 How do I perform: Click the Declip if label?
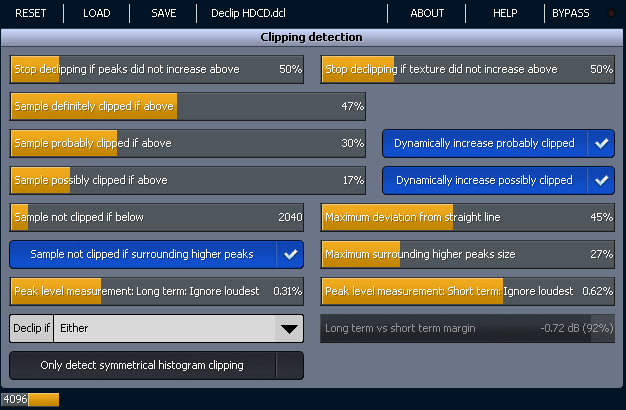[32, 328]
